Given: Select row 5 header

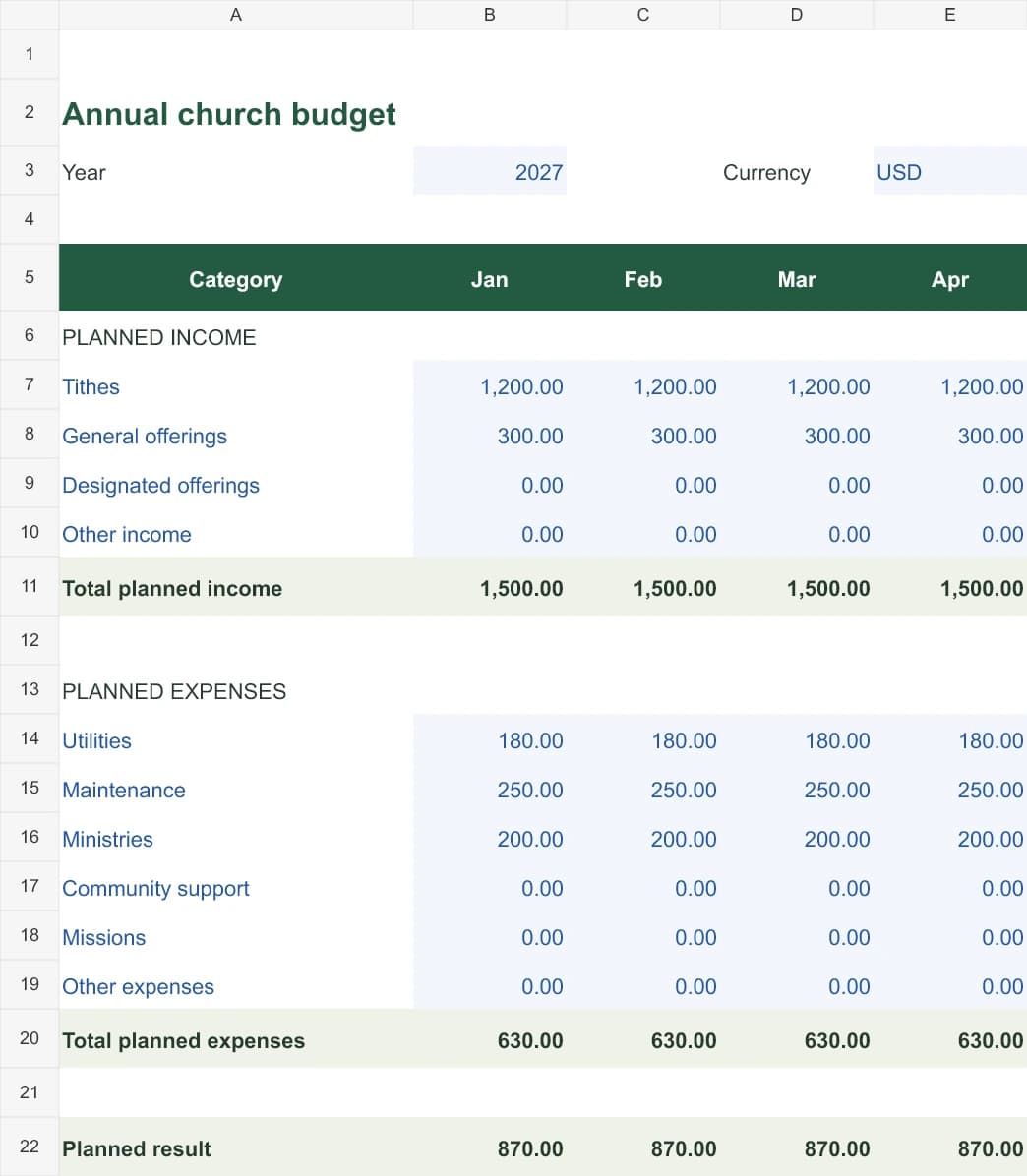Looking at the screenshot, I should (x=30, y=277).
